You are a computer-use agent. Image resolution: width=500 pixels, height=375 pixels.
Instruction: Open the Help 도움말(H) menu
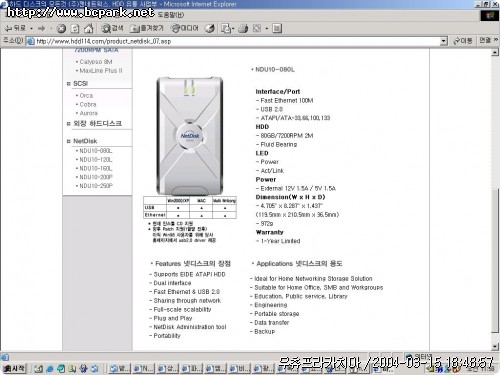pyautogui.click(x=171, y=15)
